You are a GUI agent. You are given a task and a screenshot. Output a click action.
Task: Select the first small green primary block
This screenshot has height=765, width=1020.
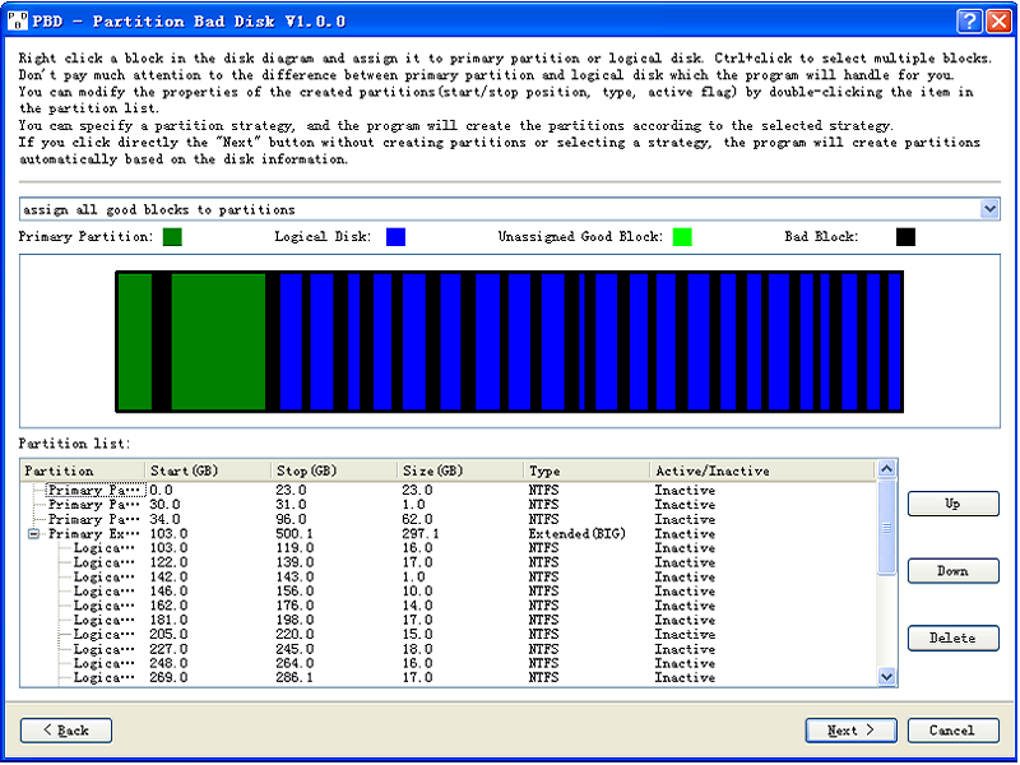pos(135,341)
